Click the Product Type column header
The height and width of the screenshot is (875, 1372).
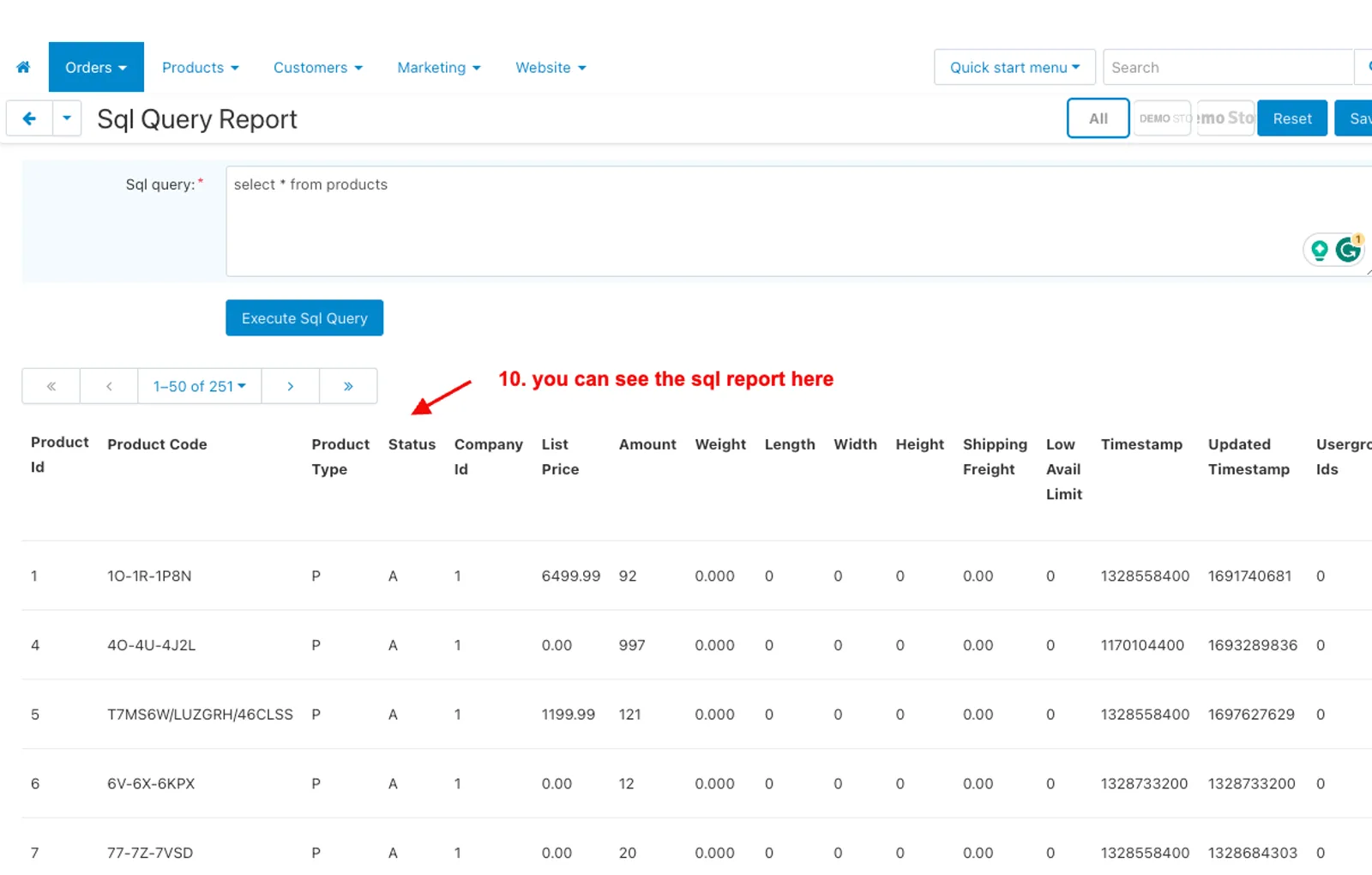pyautogui.click(x=340, y=456)
